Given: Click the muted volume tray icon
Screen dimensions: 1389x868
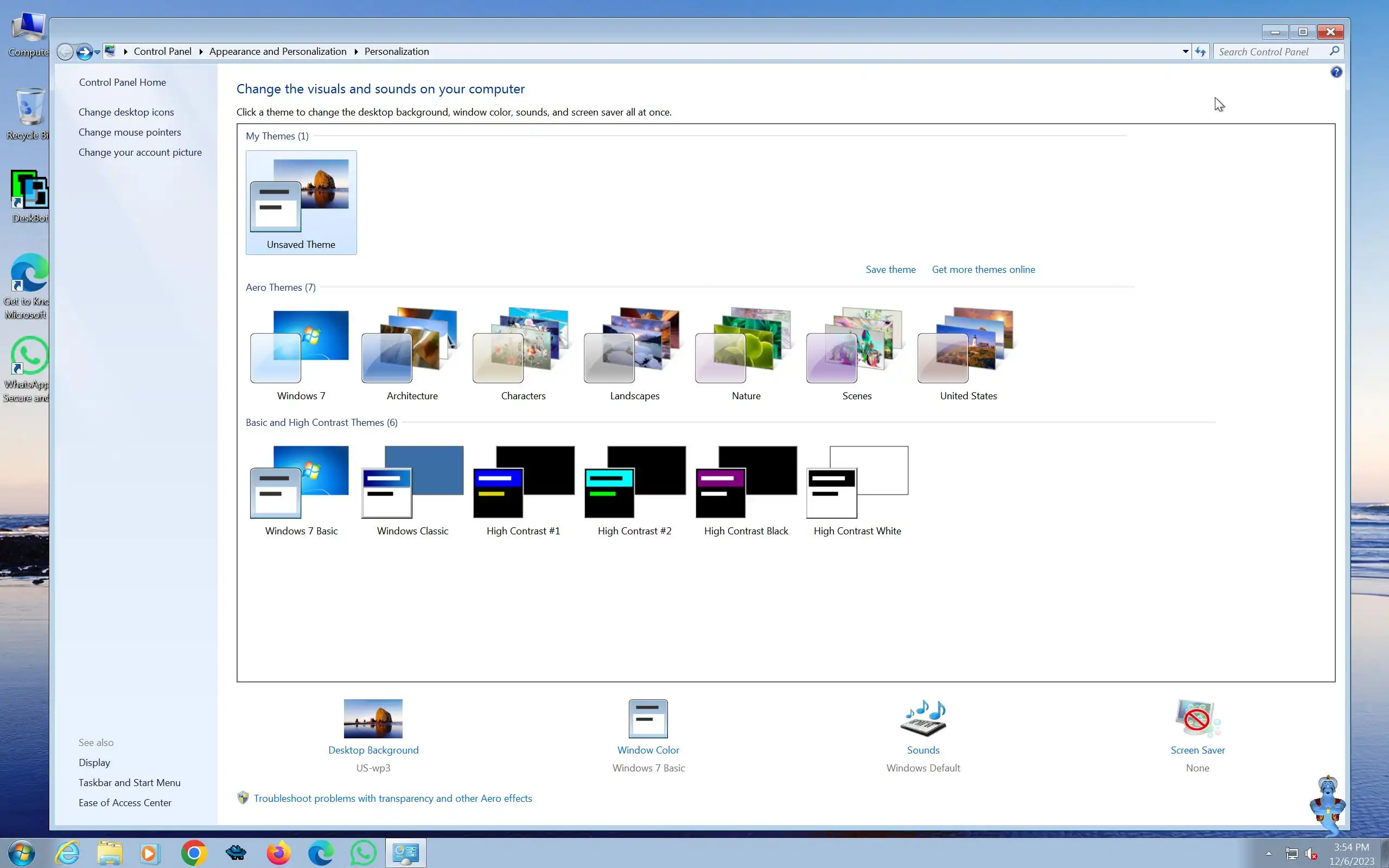Looking at the screenshot, I should pos(1311,854).
